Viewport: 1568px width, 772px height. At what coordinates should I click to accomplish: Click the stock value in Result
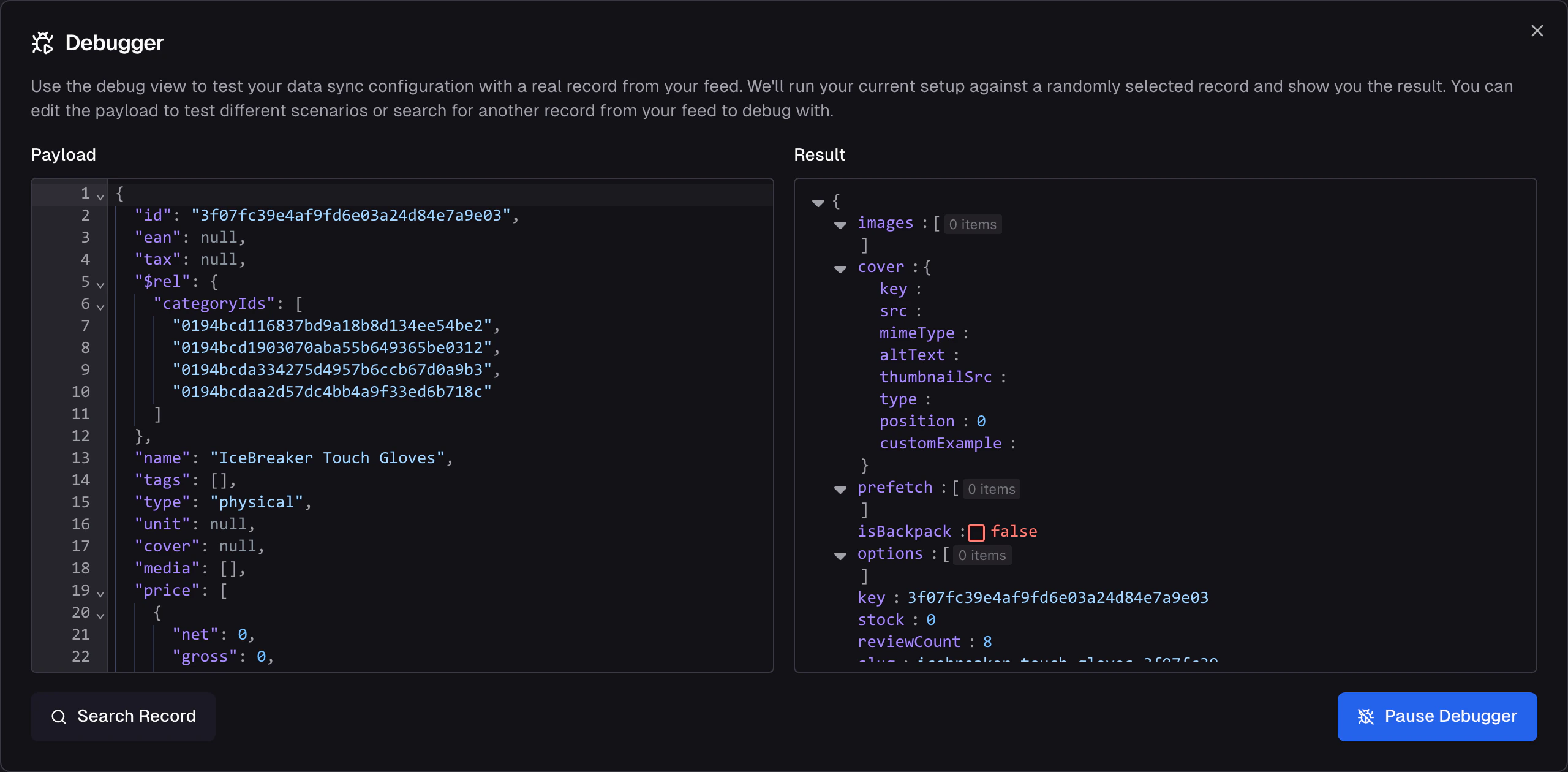pyautogui.click(x=931, y=620)
